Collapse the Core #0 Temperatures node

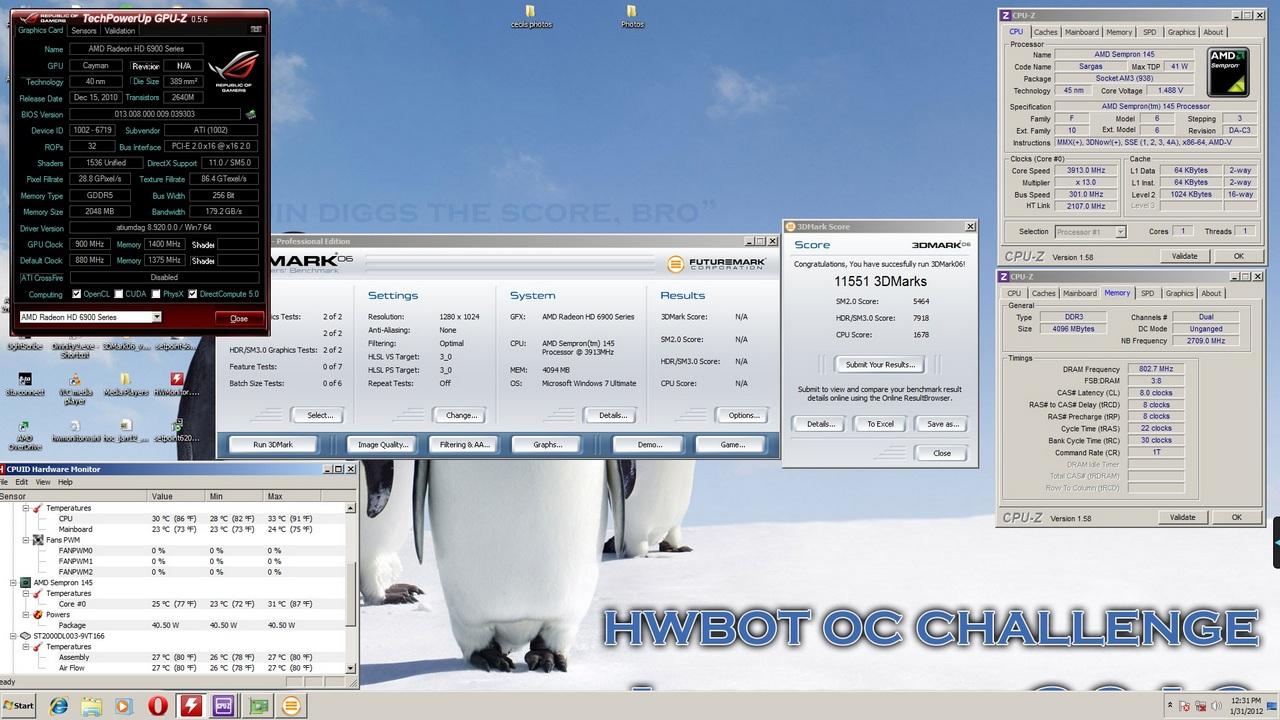pyautogui.click(x=26, y=593)
